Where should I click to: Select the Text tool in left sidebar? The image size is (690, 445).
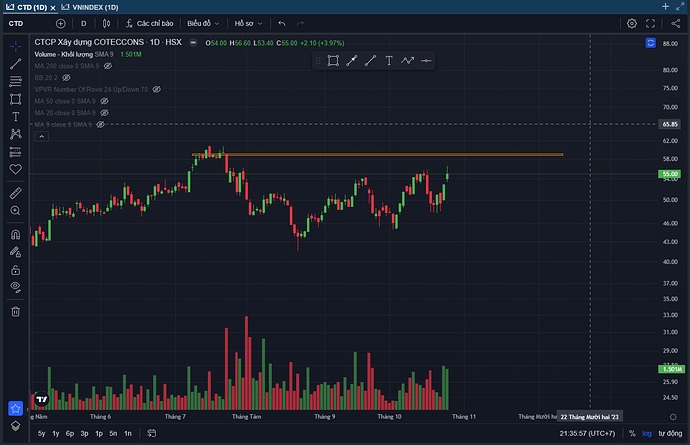(x=15, y=117)
